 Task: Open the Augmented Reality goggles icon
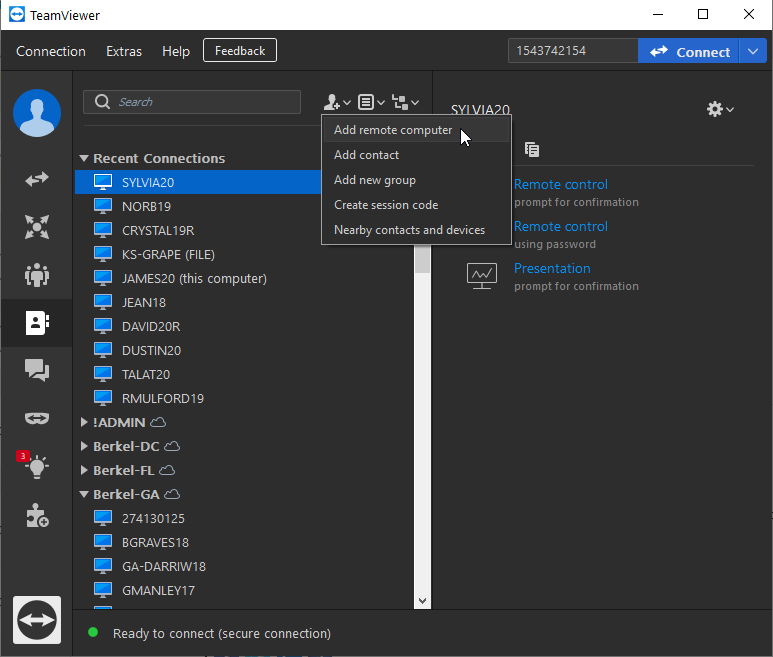click(x=37, y=418)
